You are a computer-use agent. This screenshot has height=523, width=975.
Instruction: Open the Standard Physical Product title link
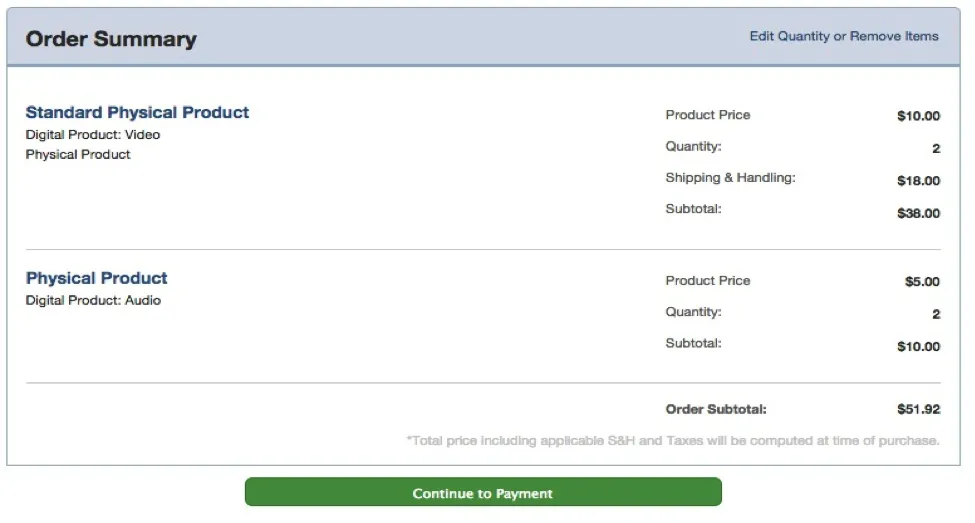137,112
